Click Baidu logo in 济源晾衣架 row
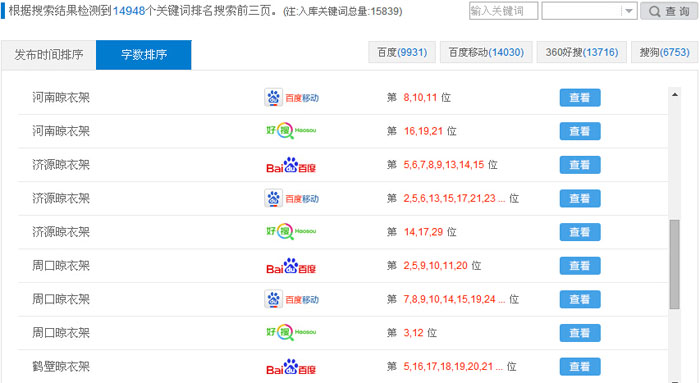This screenshot has height=383, width=700. pyautogui.click(x=291, y=165)
